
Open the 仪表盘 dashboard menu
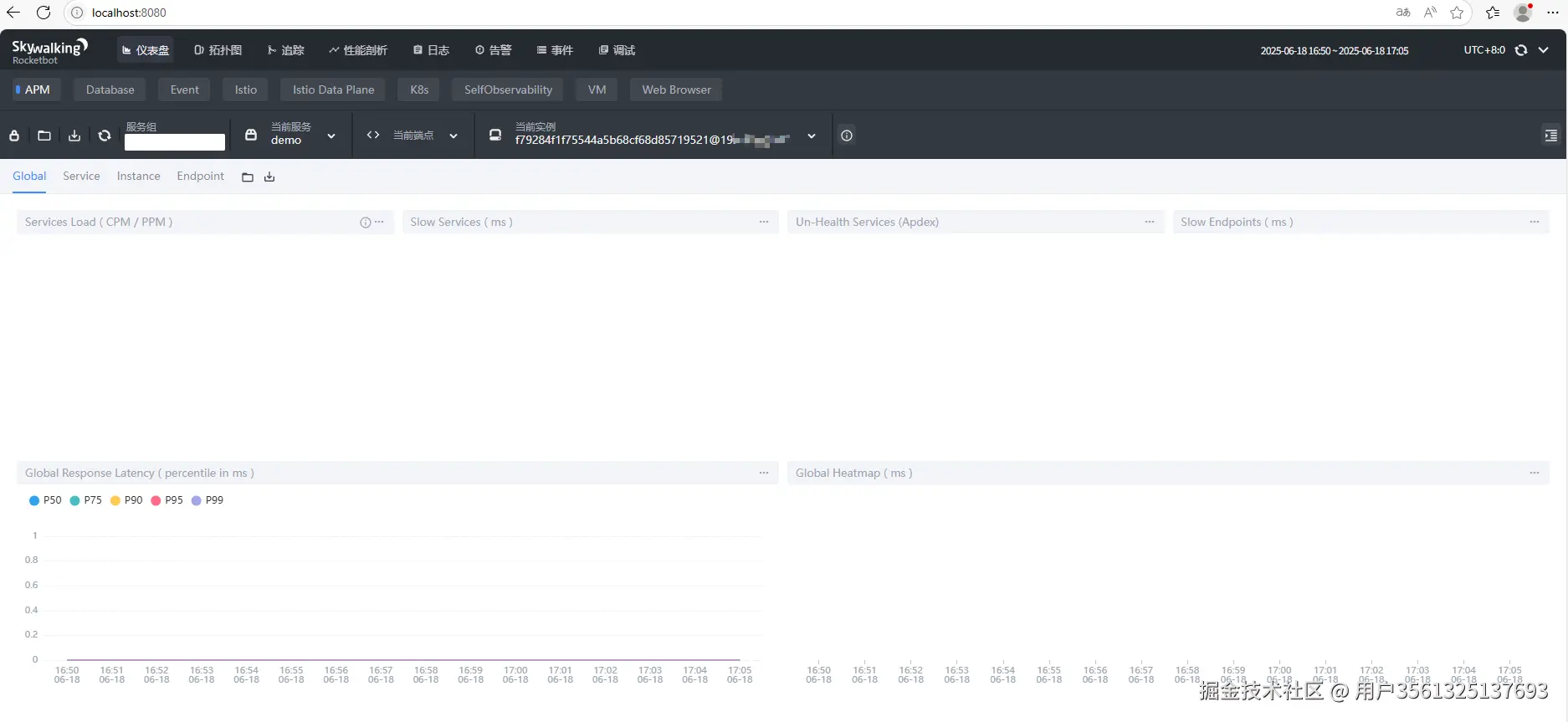click(x=146, y=50)
